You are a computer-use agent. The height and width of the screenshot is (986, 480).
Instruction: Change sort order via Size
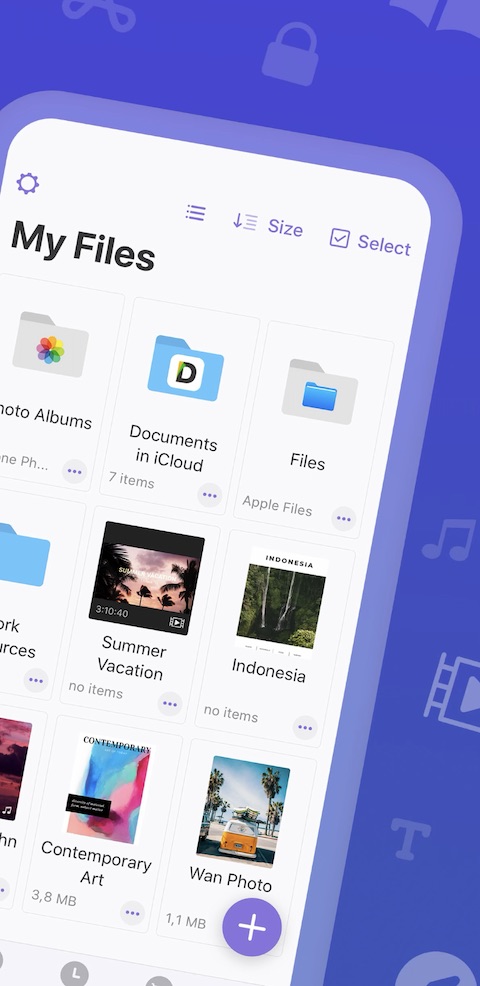268,225
